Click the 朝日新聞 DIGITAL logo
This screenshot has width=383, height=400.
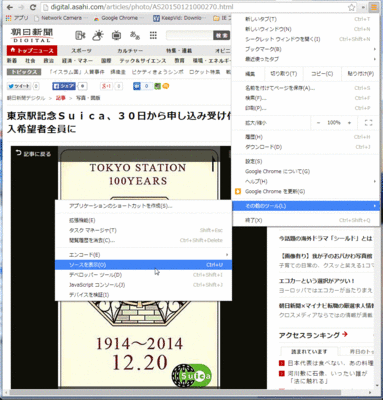coord(32,35)
